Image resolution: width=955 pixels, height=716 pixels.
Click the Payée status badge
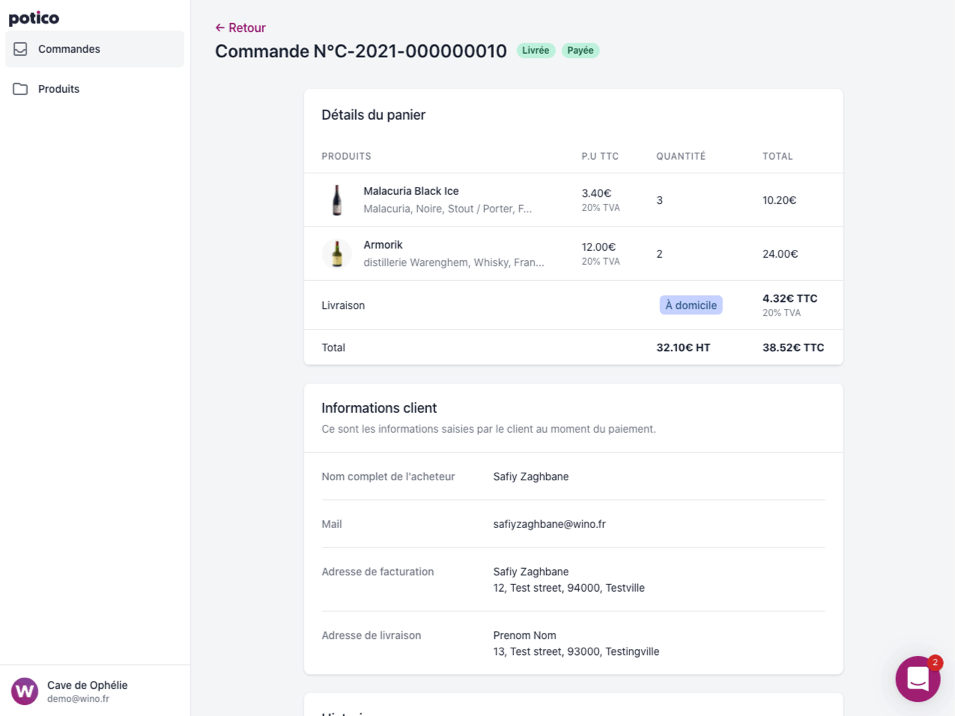click(x=580, y=49)
